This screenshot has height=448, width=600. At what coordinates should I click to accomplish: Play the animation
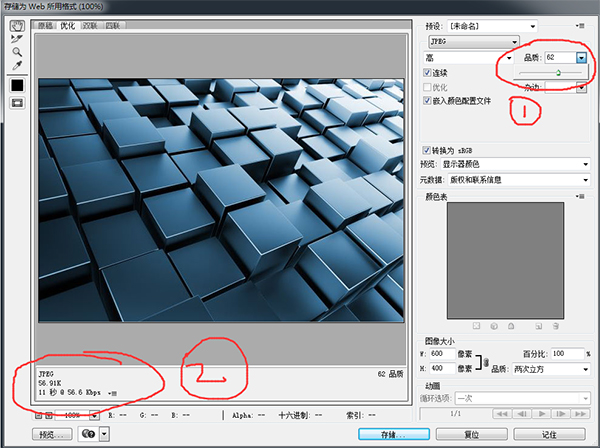tap(541, 414)
